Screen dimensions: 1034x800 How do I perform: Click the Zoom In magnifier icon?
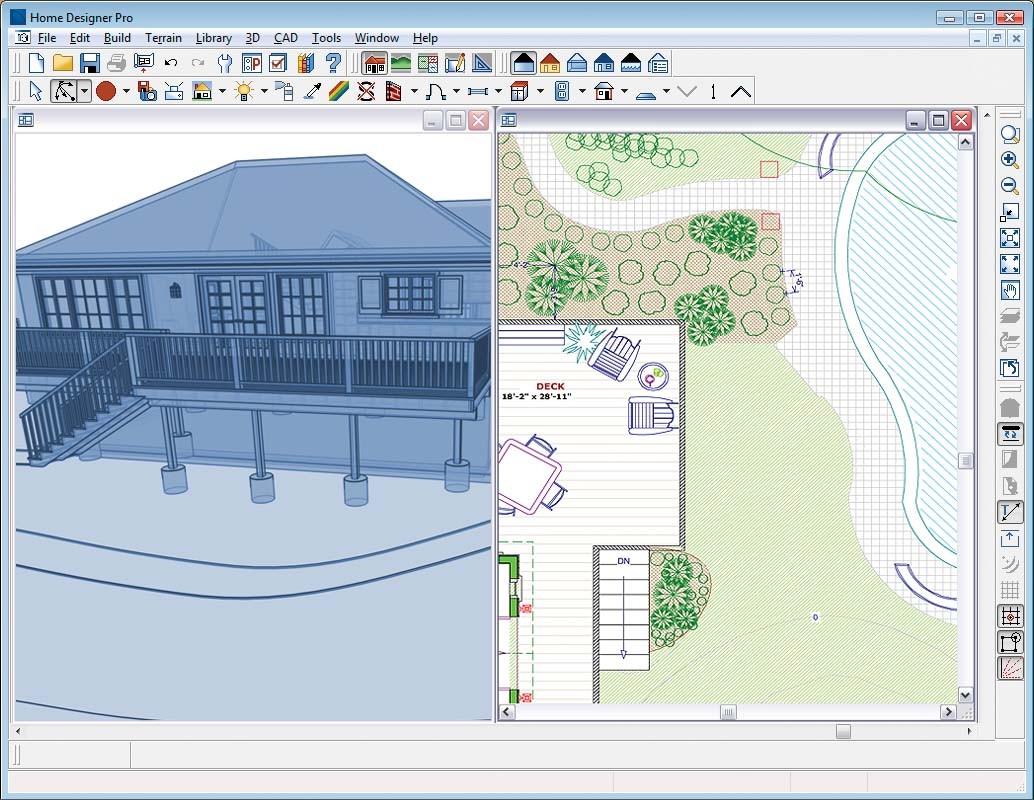(x=1009, y=160)
